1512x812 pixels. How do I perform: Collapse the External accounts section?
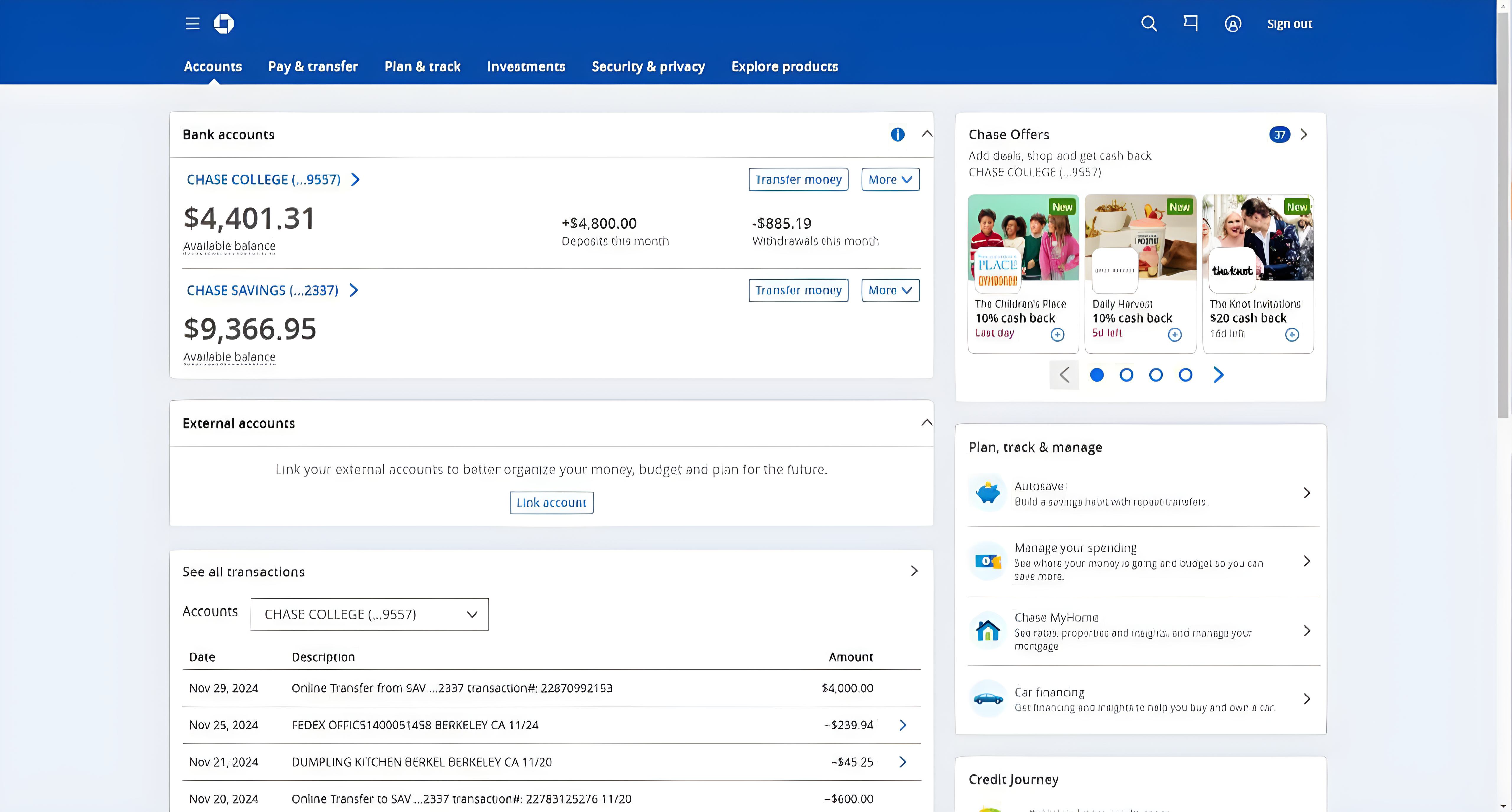point(927,423)
